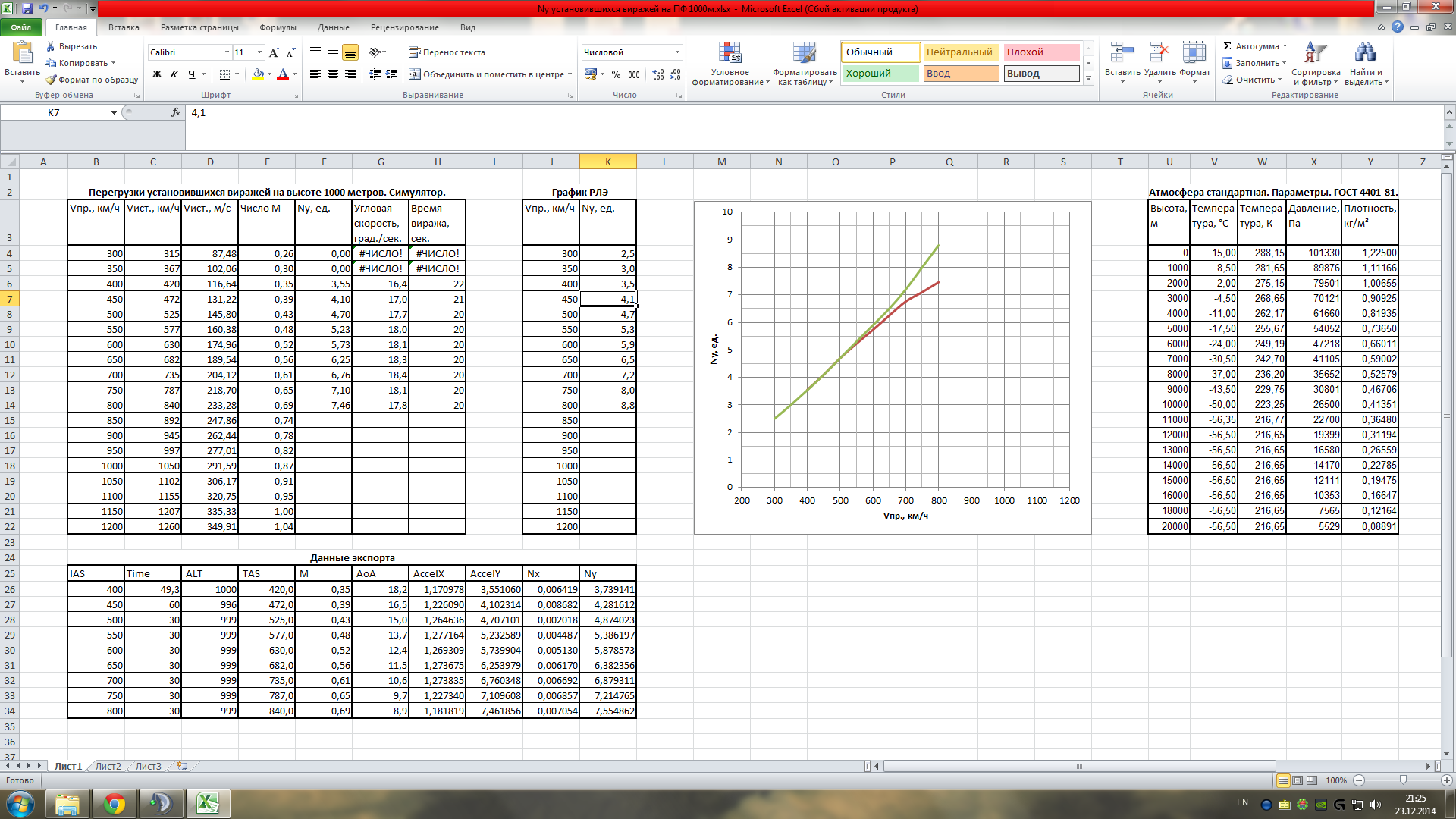The image size is (1456, 819).
Task: Click the zoom slider handle
Action: pyautogui.click(x=1403, y=780)
